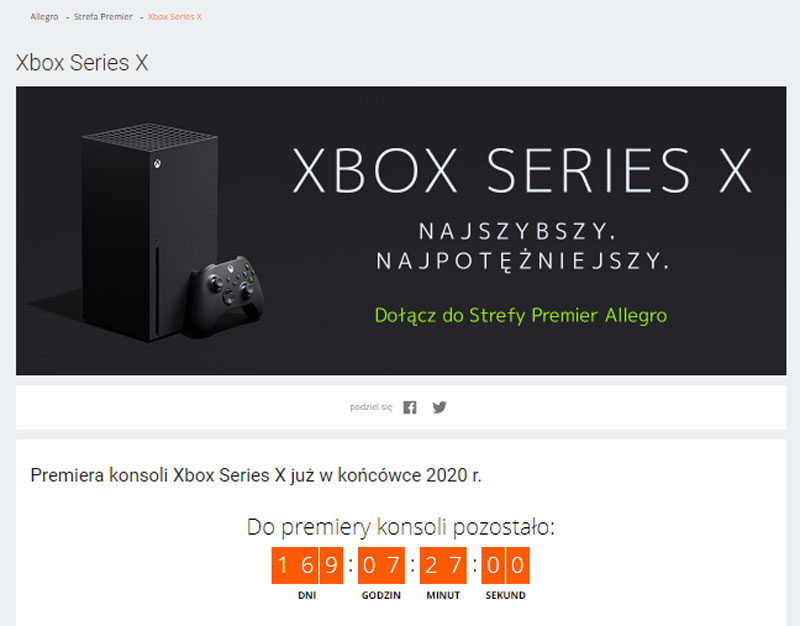Go to Strefa Premier breadcrumb
This screenshot has width=800, height=626.
click(103, 17)
